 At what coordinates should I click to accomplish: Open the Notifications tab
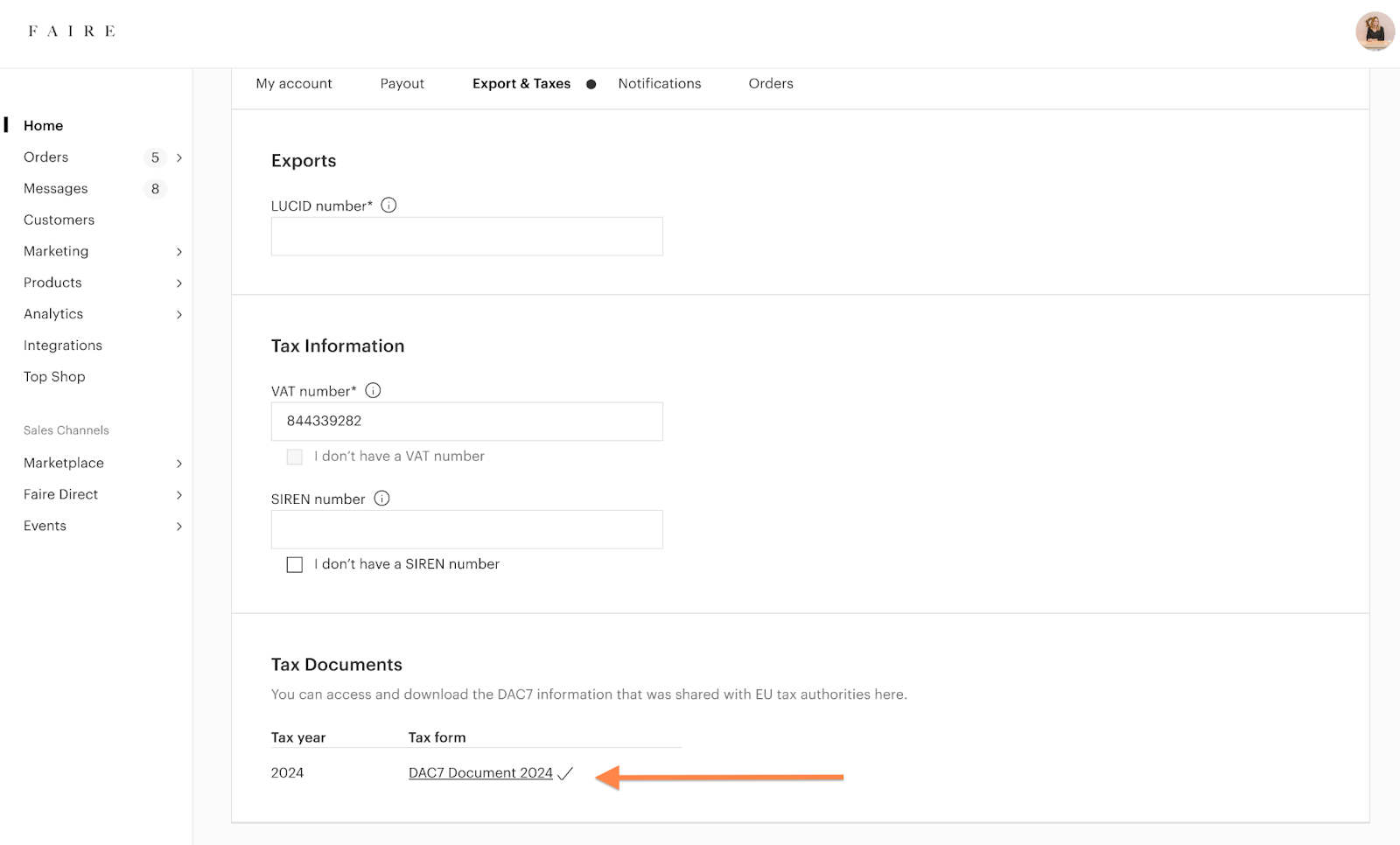coord(659,84)
